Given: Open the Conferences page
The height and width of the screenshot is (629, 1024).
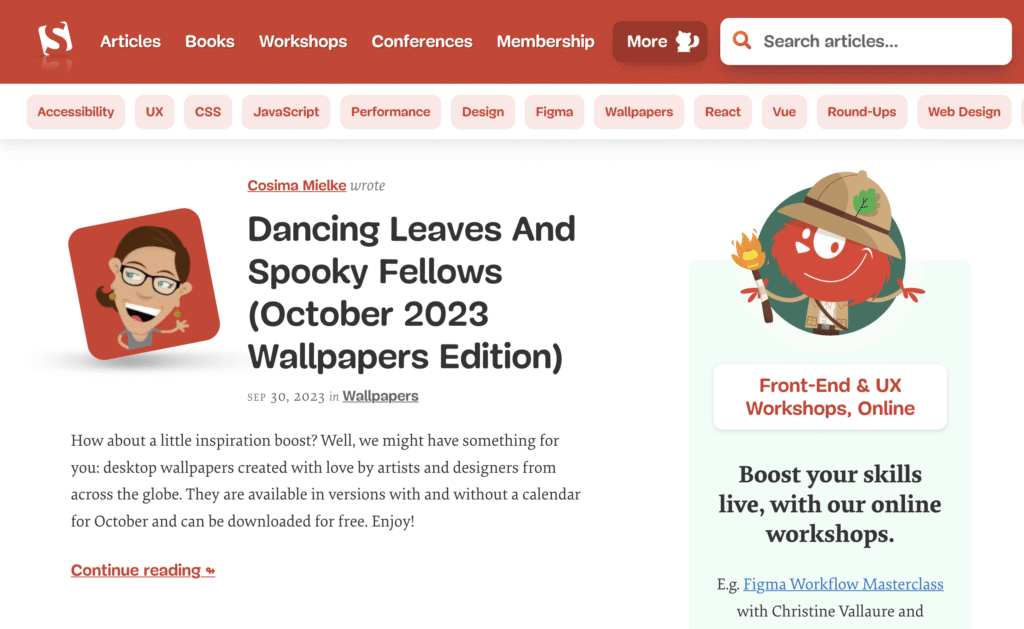Looking at the screenshot, I should pyautogui.click(x=422, y=41).
